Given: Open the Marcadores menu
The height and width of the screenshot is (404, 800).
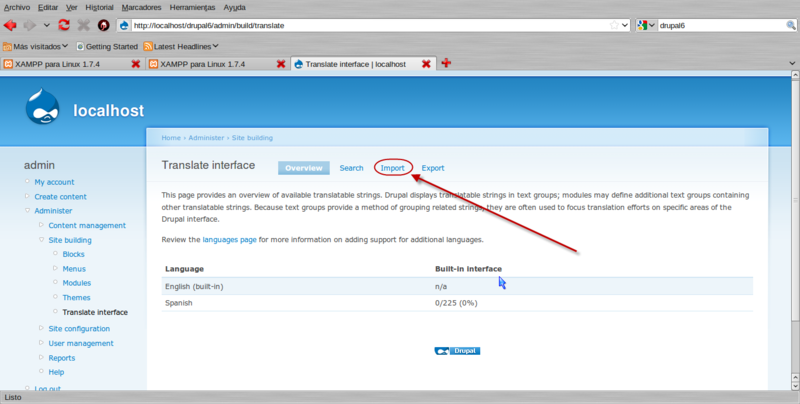Looking at the screenshot, I should point(141,6).
